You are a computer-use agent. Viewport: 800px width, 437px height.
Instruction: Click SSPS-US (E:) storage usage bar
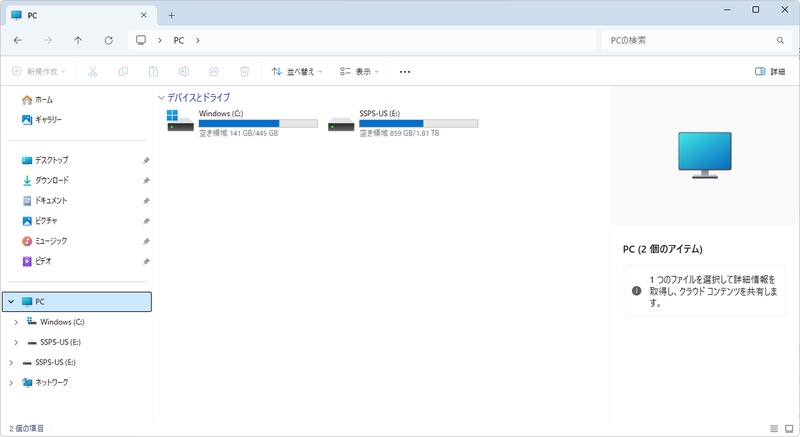[x=419, y=123]
